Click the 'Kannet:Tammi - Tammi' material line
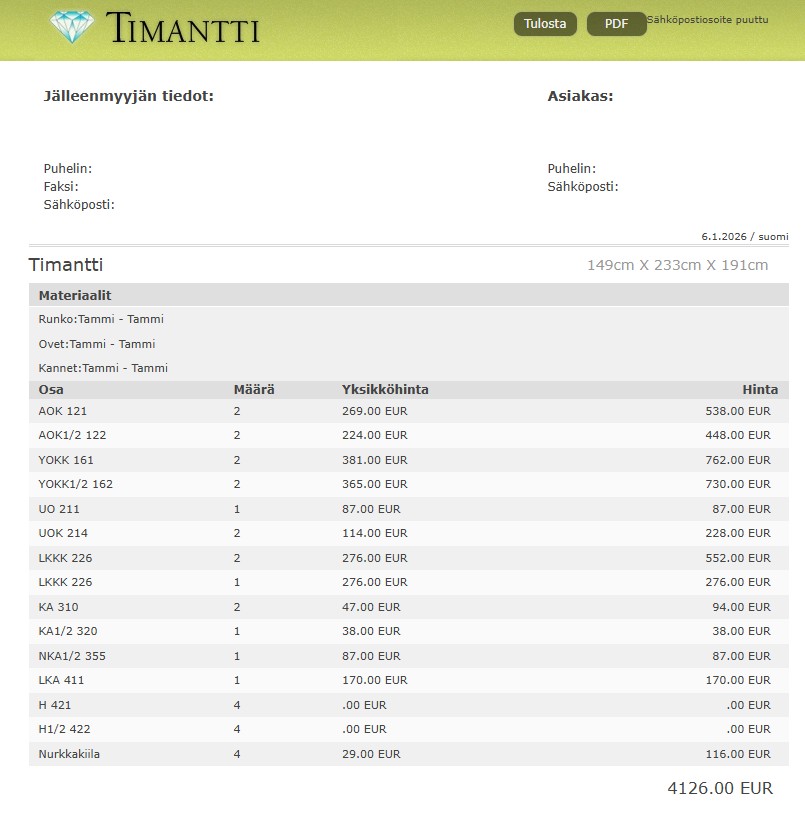The image size is (805, 820). (x=103, y=368)
